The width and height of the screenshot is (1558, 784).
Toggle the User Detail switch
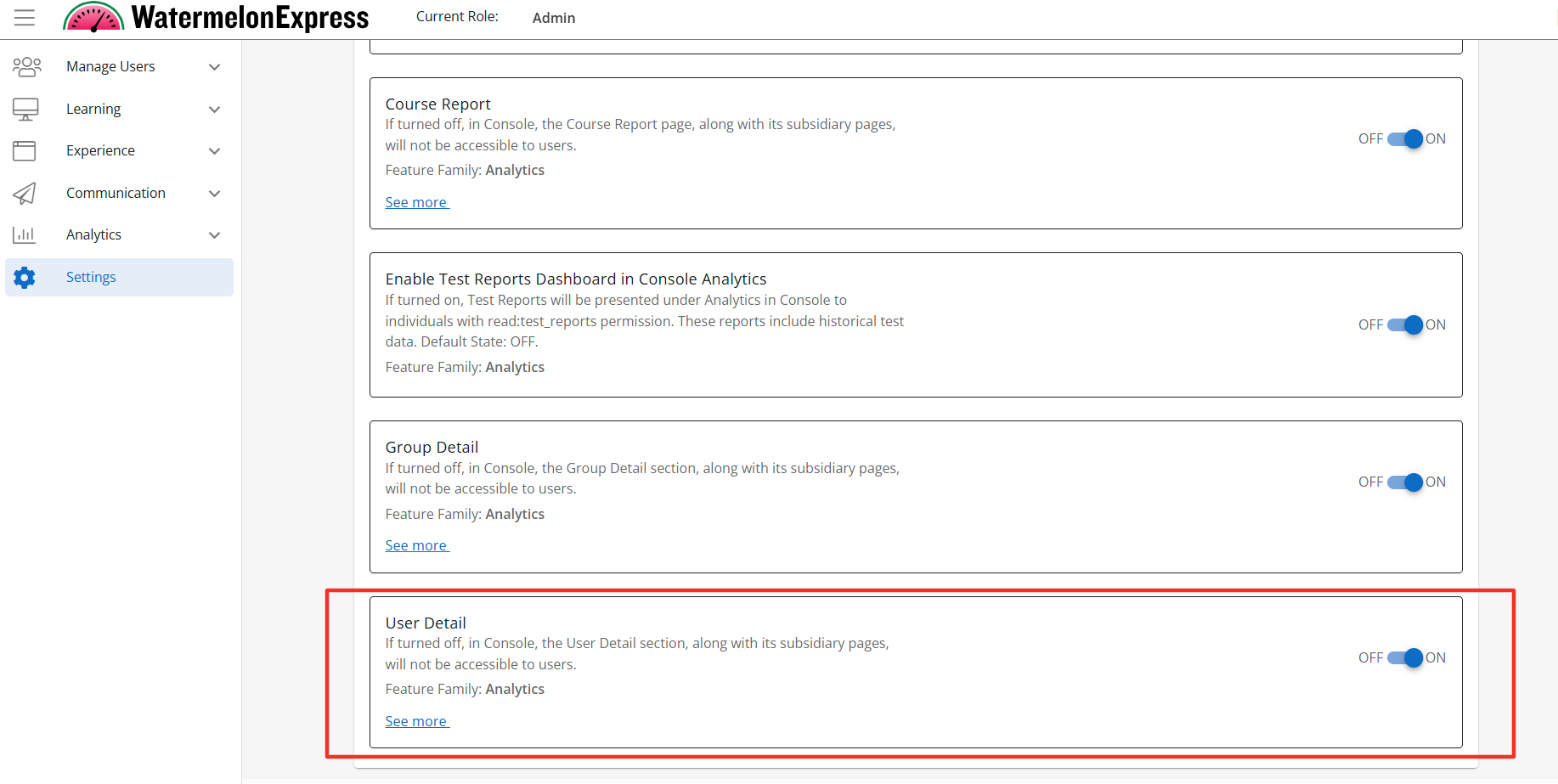[1405, 657]
